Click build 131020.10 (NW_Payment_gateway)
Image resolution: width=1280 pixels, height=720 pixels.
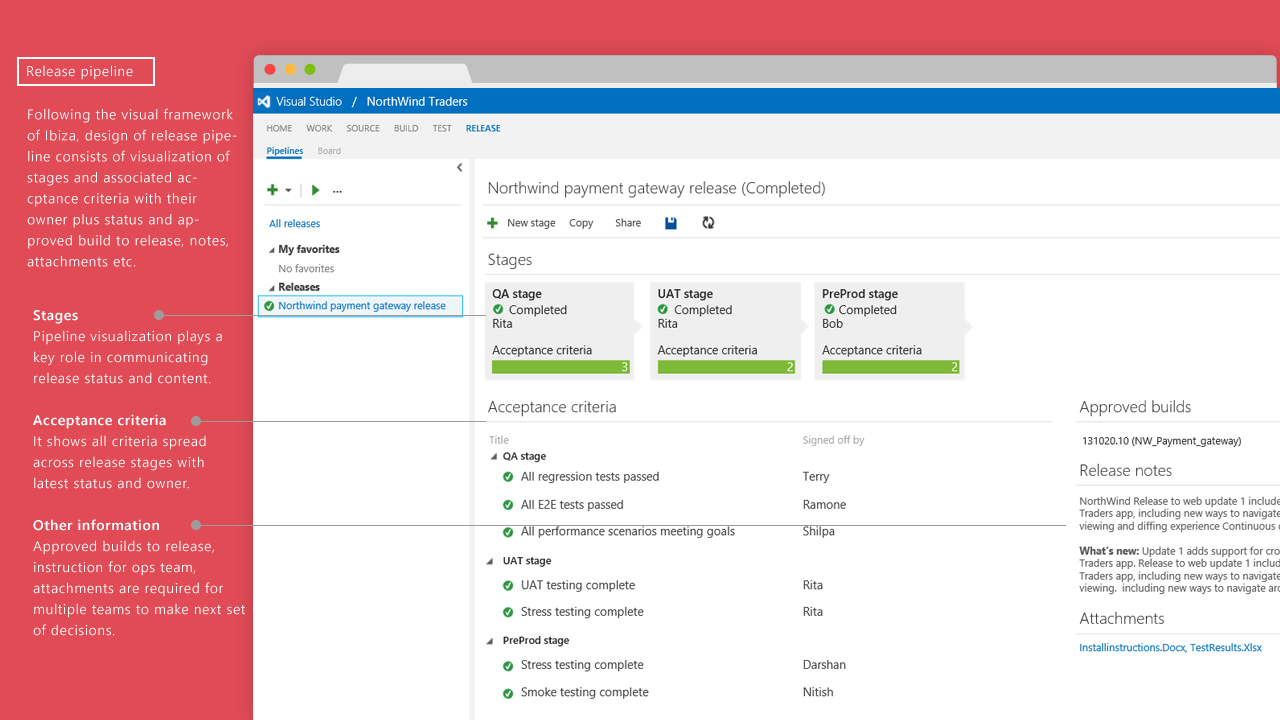[x=1161, y=441]
